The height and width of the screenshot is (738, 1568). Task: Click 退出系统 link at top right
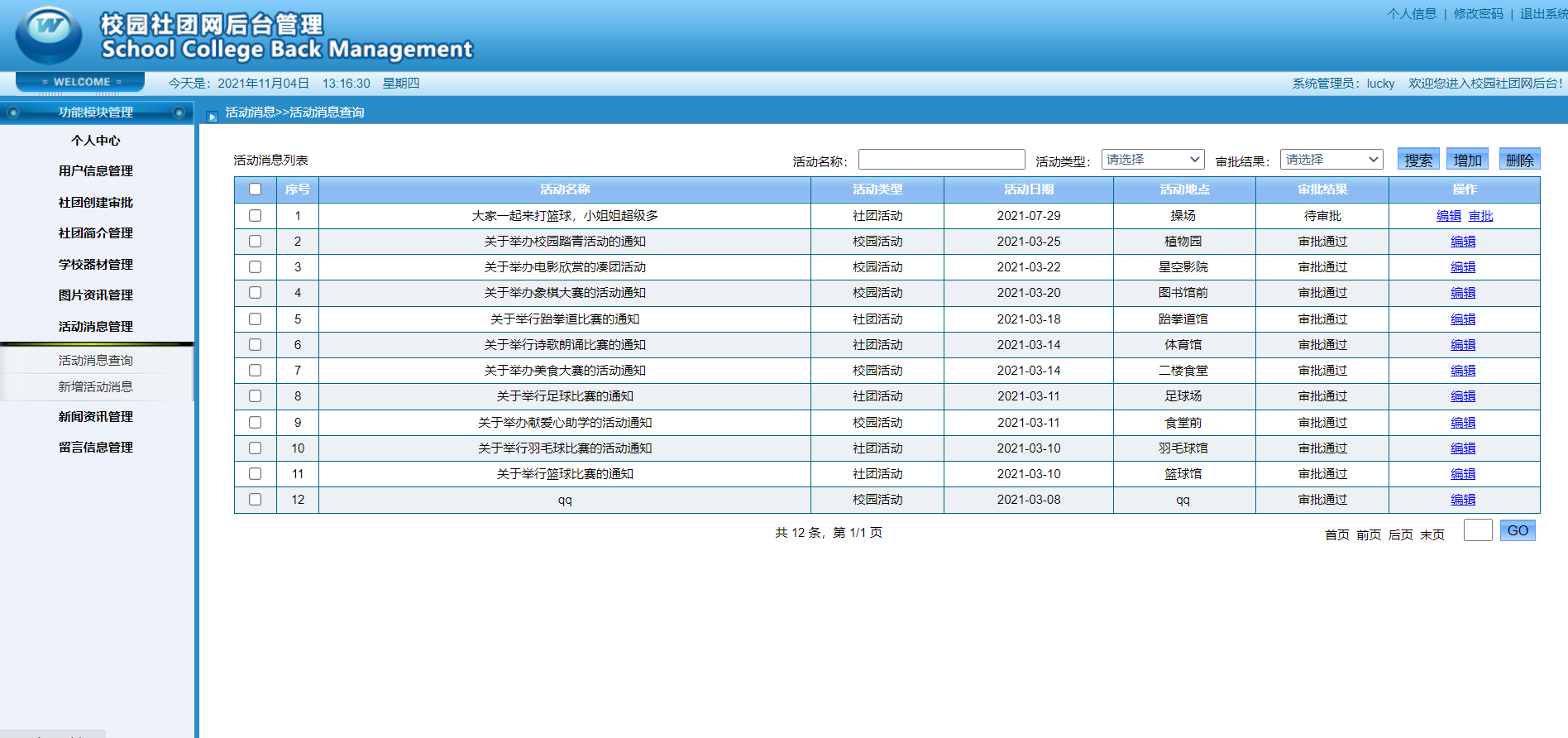click(x=1542, y=14)
